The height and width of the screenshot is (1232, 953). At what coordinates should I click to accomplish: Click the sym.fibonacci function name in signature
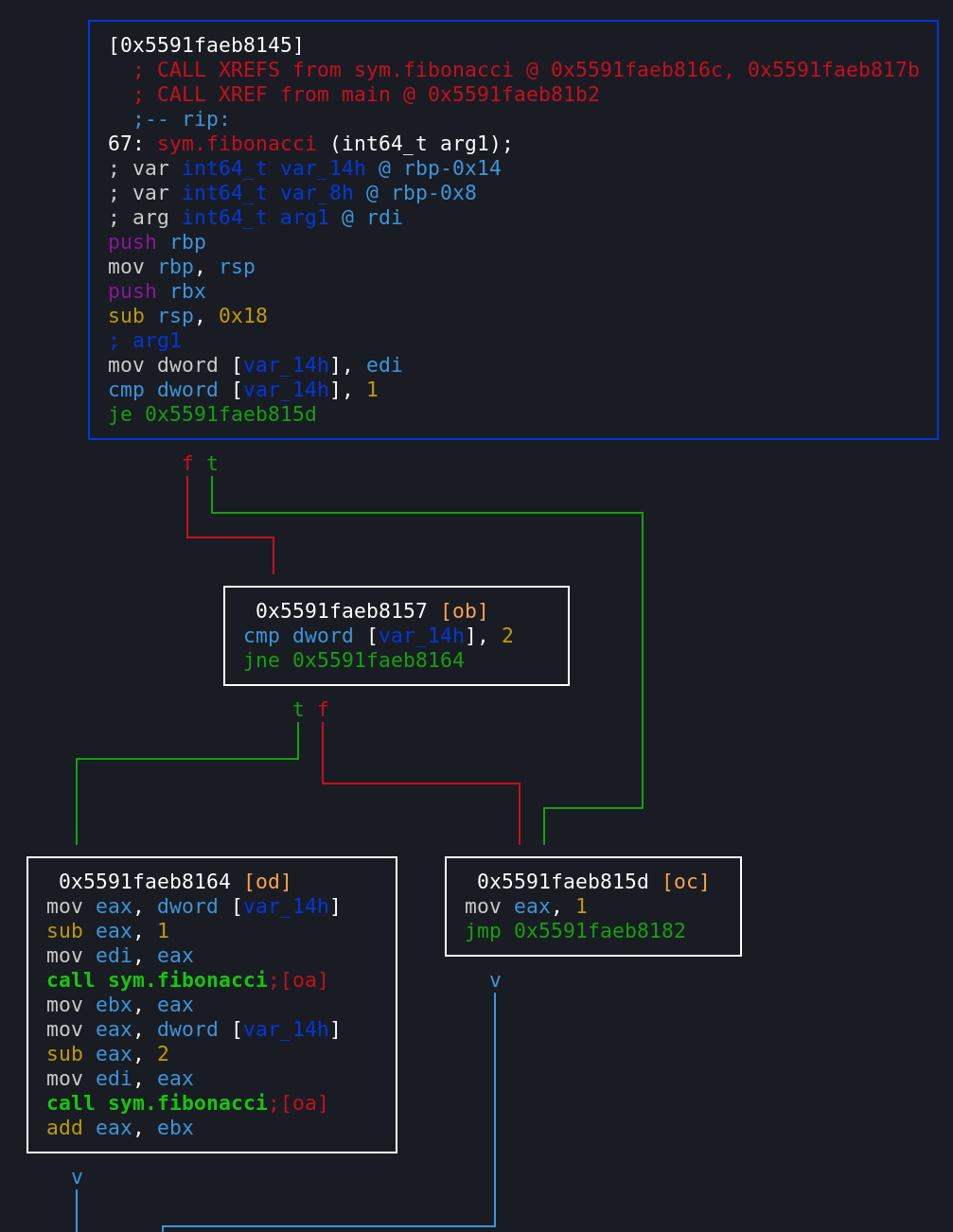237,144
